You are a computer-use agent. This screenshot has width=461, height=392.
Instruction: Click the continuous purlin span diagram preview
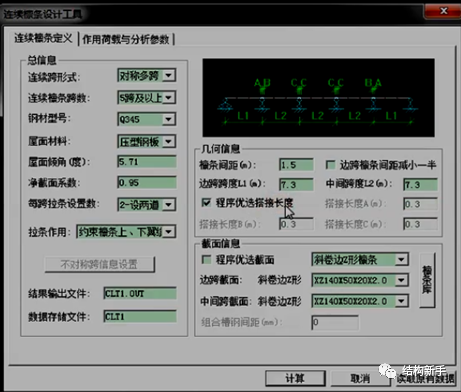318,97
